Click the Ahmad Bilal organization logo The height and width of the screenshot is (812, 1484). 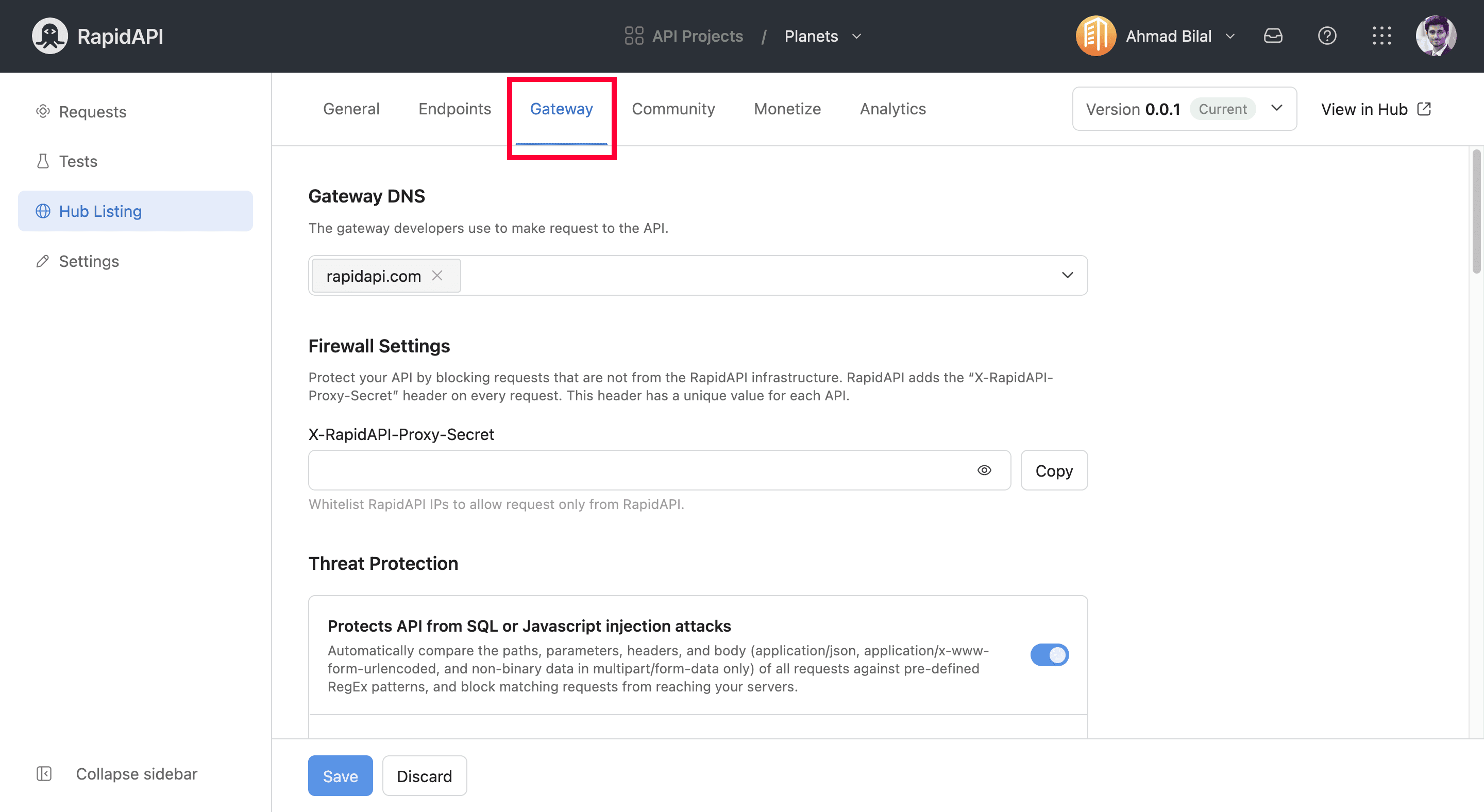pos(1095,36)
